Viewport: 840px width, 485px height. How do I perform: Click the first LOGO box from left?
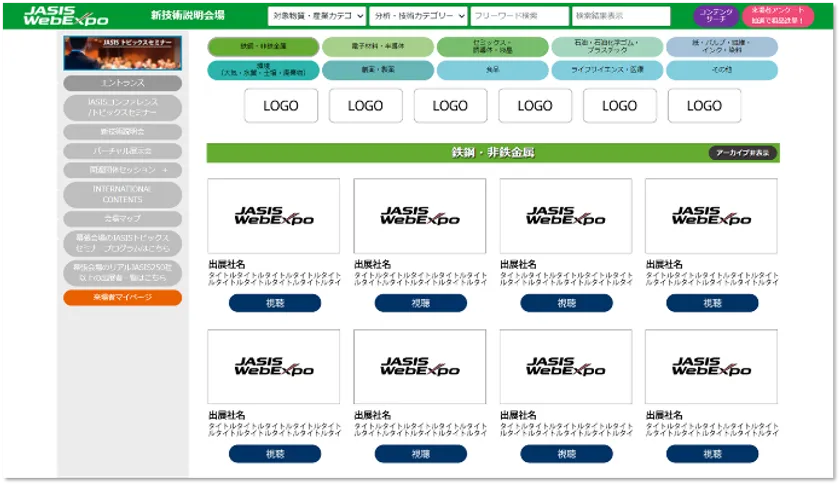coord(281,106)
